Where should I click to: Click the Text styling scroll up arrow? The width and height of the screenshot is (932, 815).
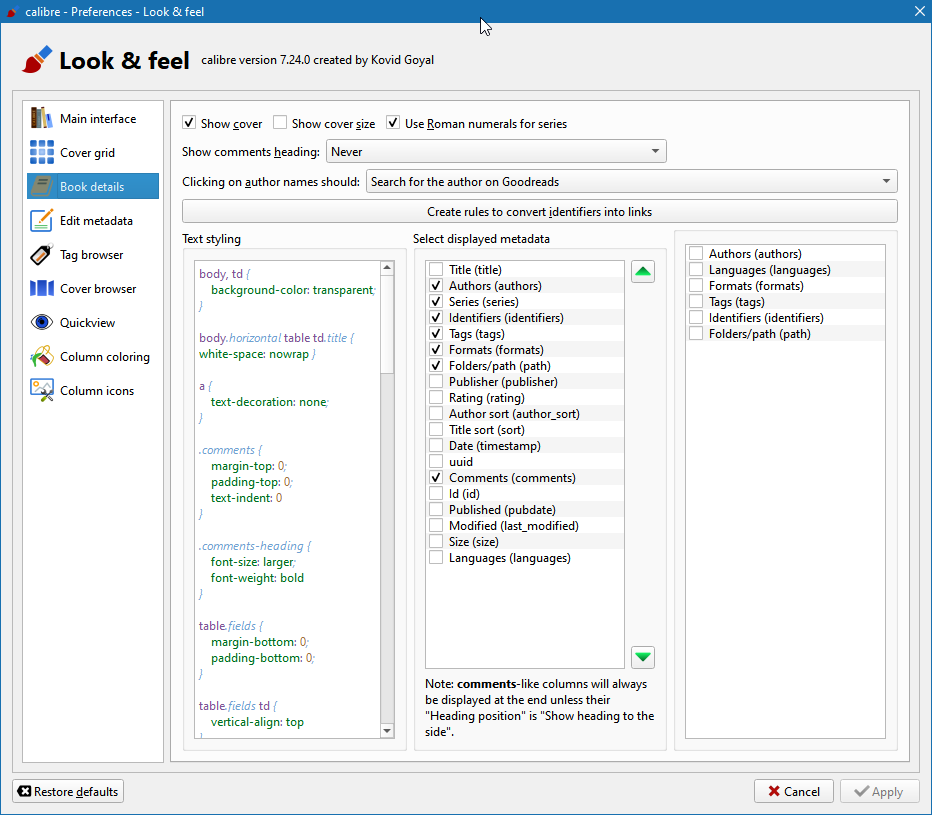[x=387, y=268]
